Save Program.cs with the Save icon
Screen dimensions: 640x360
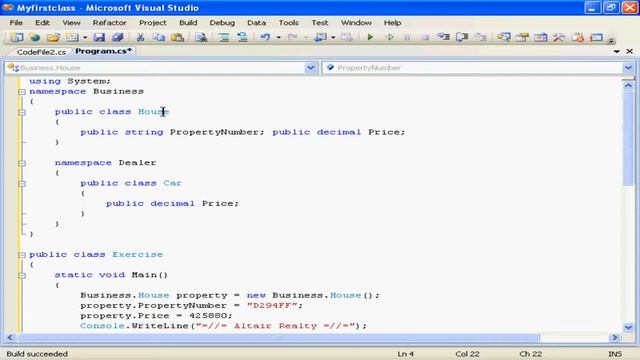pos(99,38)
